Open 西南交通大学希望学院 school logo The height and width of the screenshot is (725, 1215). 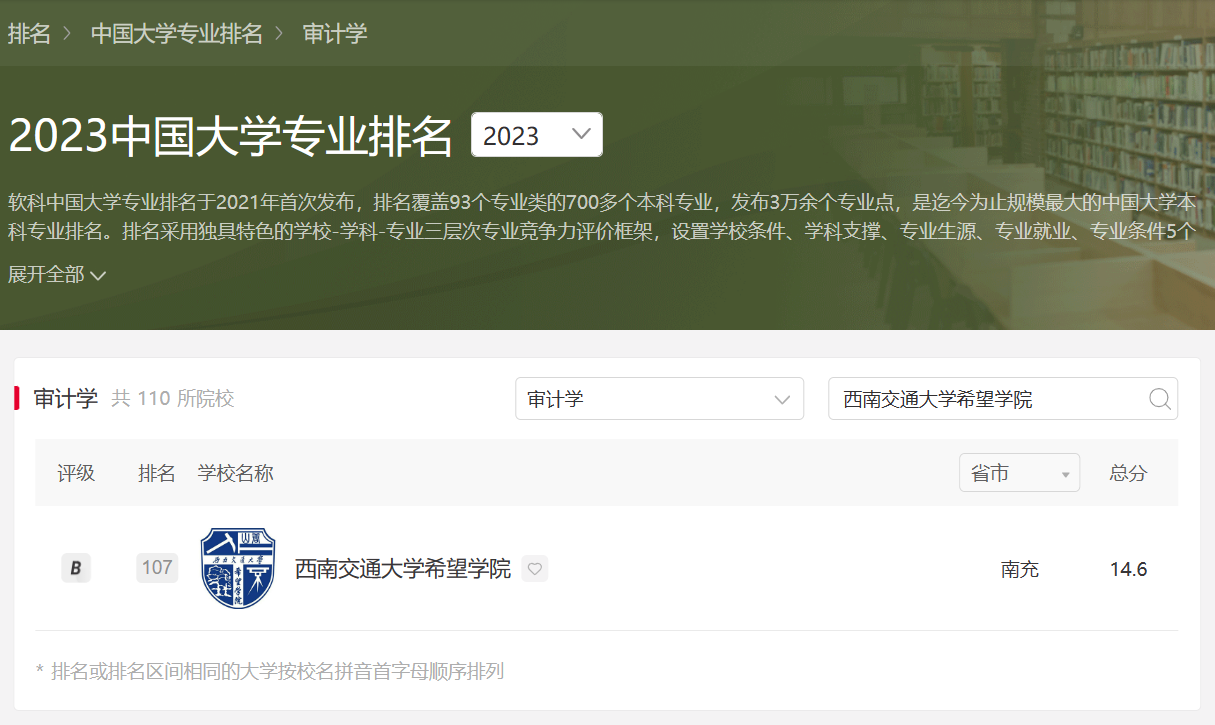[238, 569]
